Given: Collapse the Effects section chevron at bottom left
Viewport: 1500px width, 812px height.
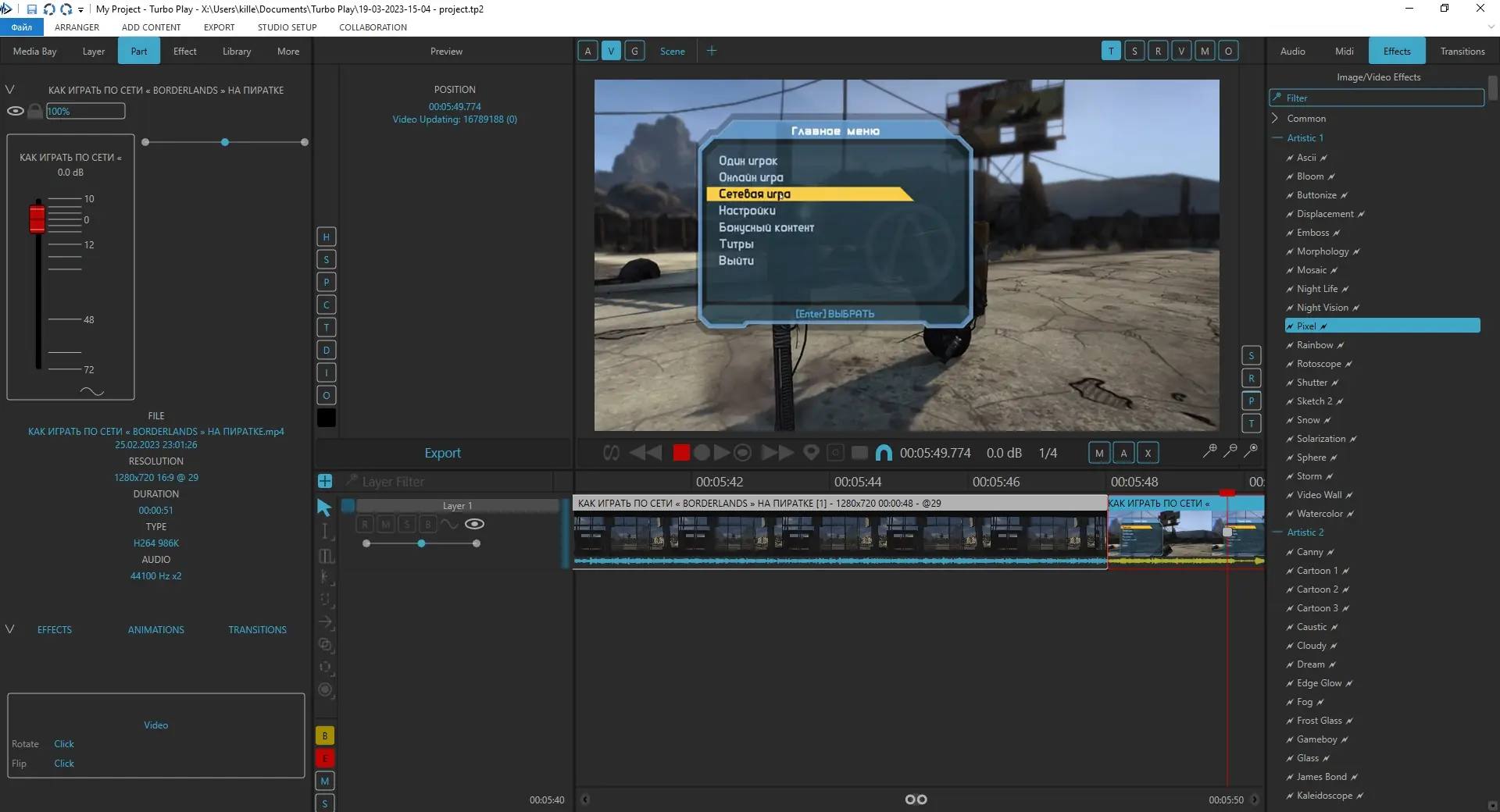Looking at the screenshot, I should tap(10, 629).
